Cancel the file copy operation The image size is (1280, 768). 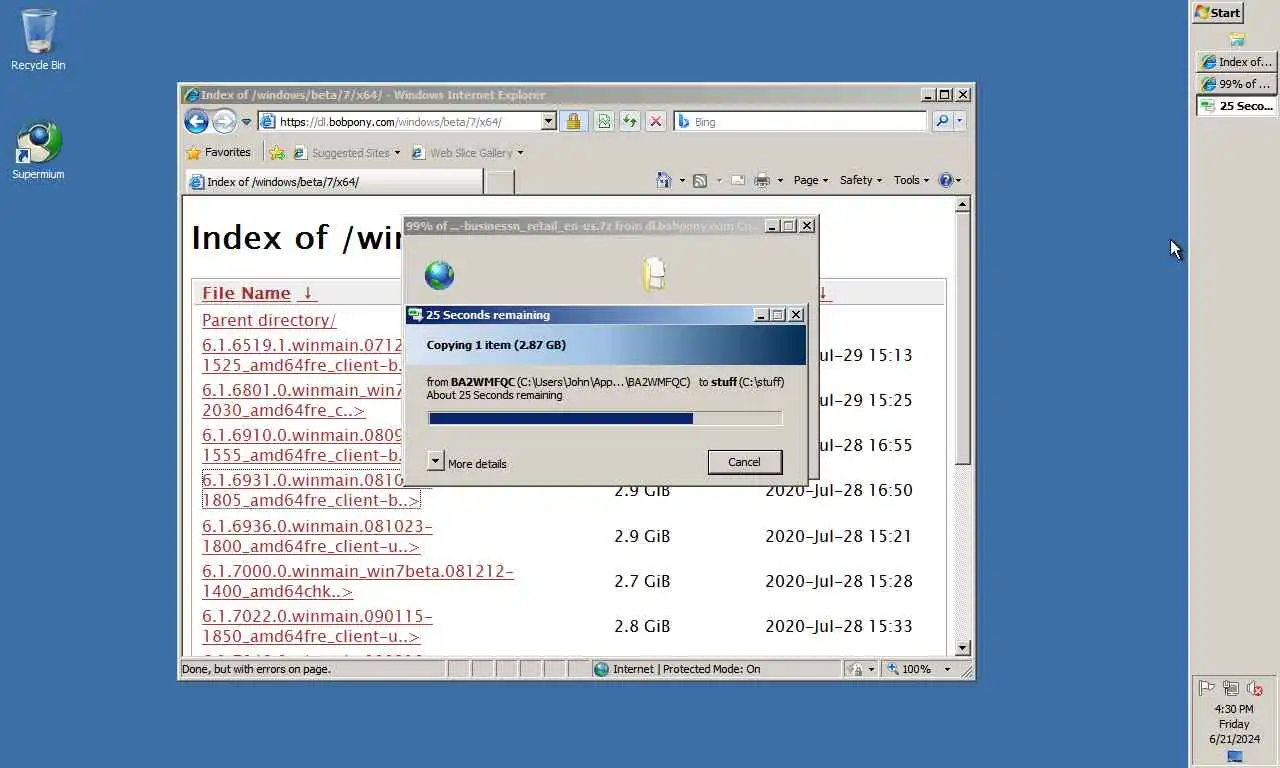pyautogui.click(x=744, y=462)
